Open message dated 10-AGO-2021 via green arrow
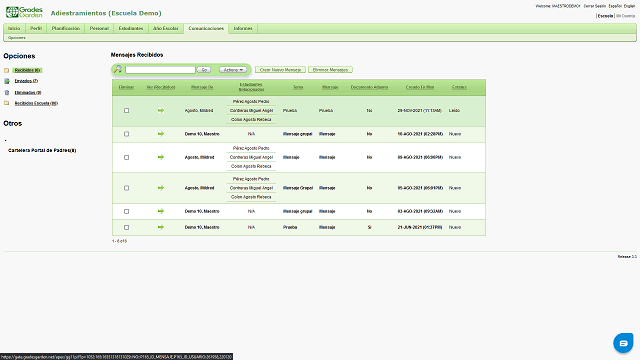Viewport: 640px width, 360px height. [161, 134]
